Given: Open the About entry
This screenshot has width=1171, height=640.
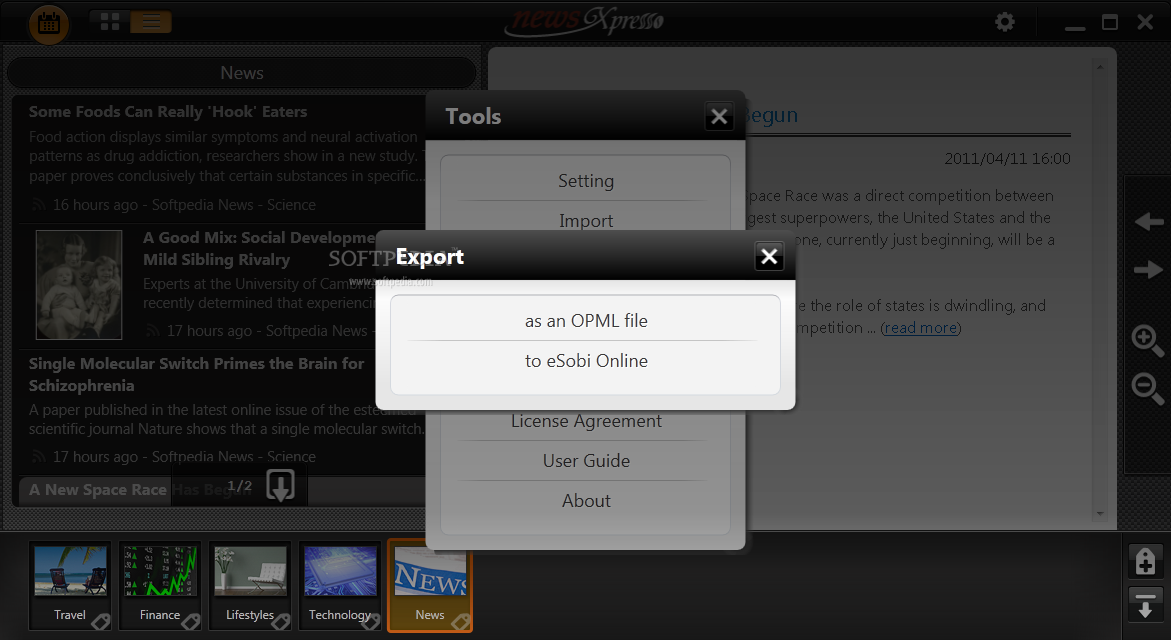Looking at the screenshot, I should [x=586, y=500].
